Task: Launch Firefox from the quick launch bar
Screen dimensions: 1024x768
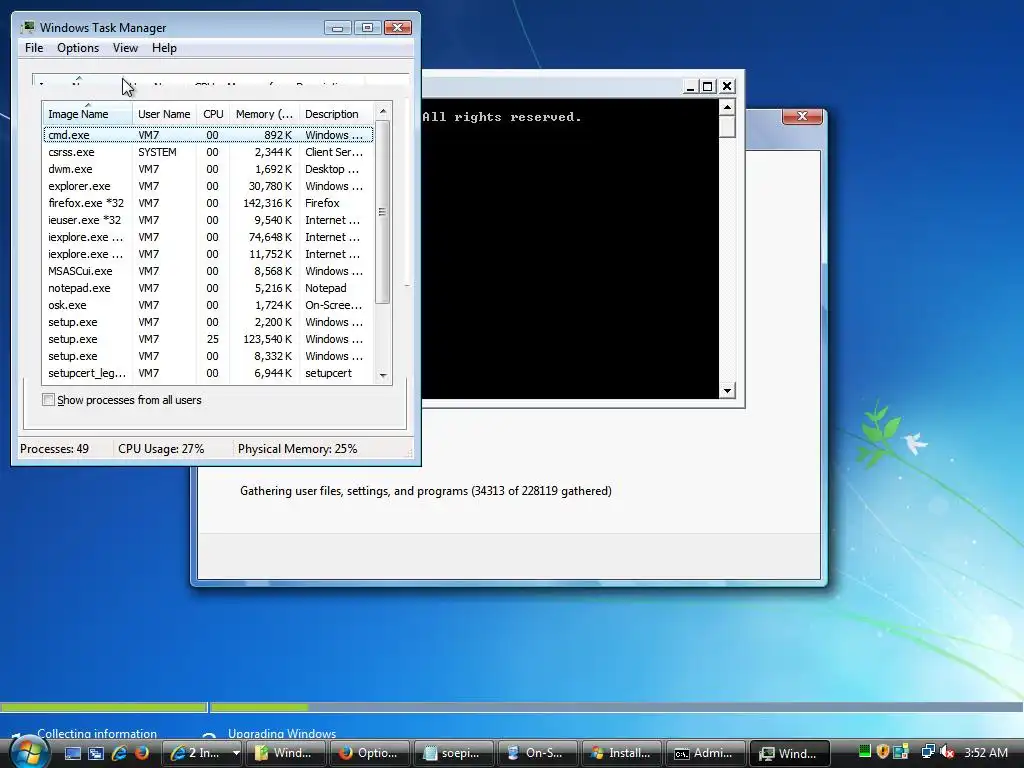Action: [141, 753]
